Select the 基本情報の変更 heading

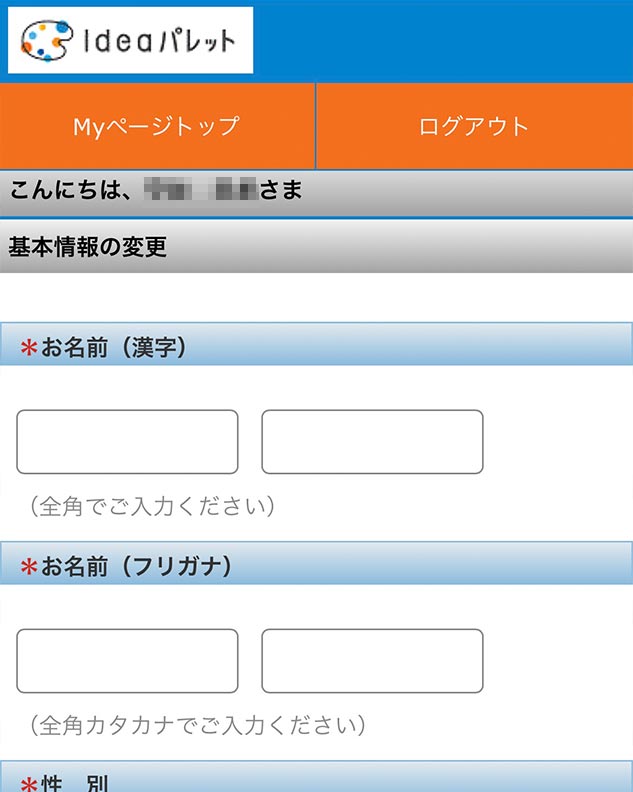pos(88,247)
